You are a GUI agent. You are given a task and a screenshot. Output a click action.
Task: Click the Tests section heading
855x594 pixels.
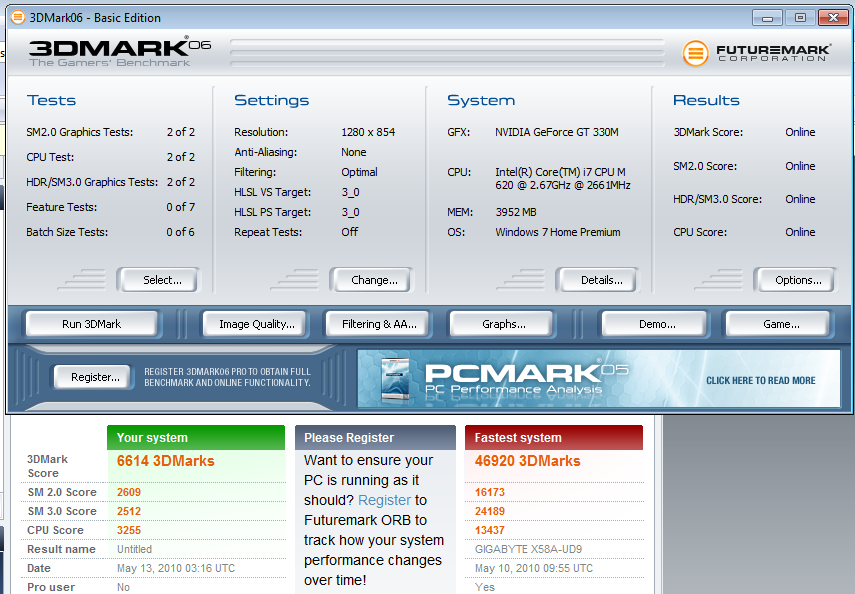[x=51, y=100]
